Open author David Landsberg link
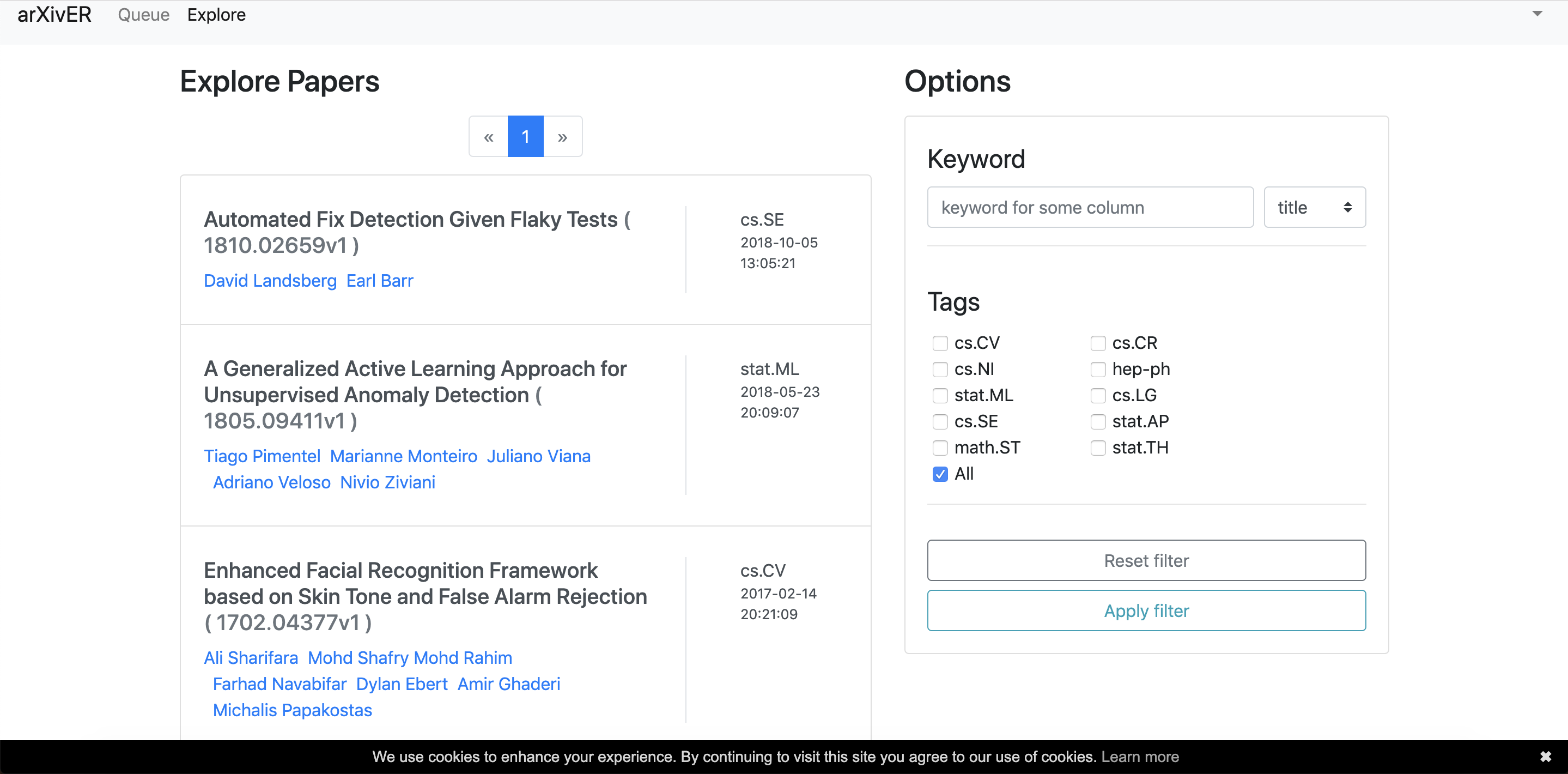The width and height of the screenshot is (1568, 774). (x=270, y=281)
